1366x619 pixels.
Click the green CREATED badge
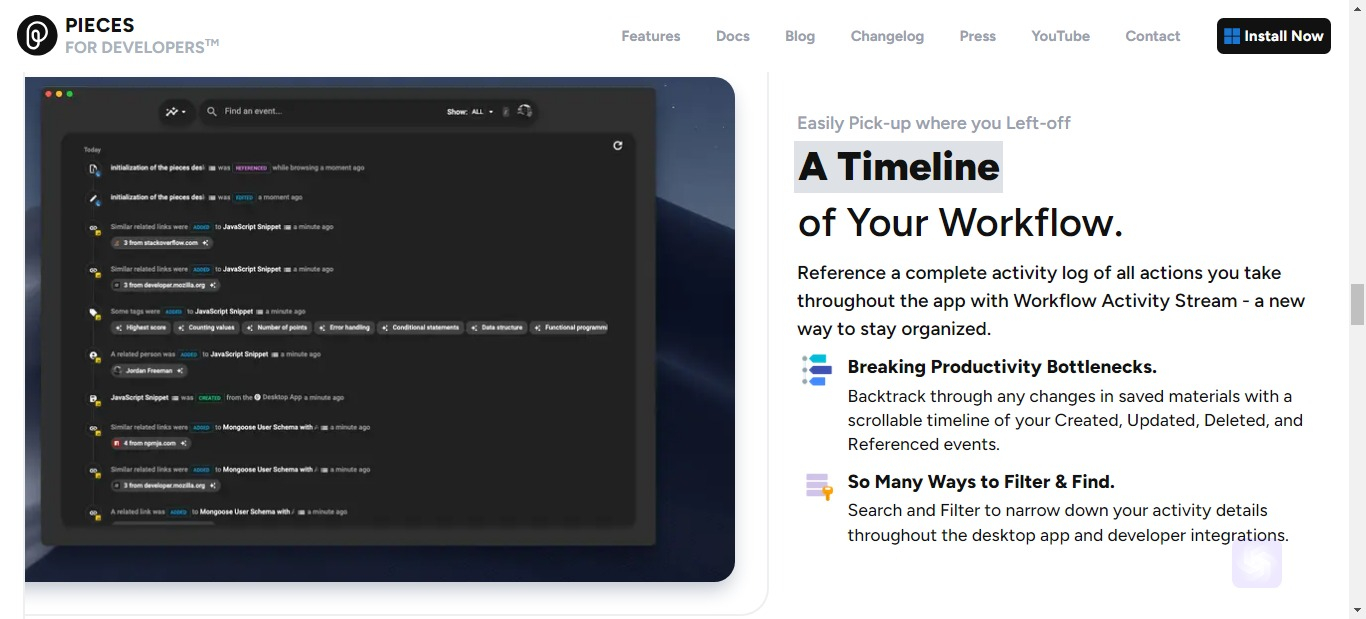coord(210,398)
